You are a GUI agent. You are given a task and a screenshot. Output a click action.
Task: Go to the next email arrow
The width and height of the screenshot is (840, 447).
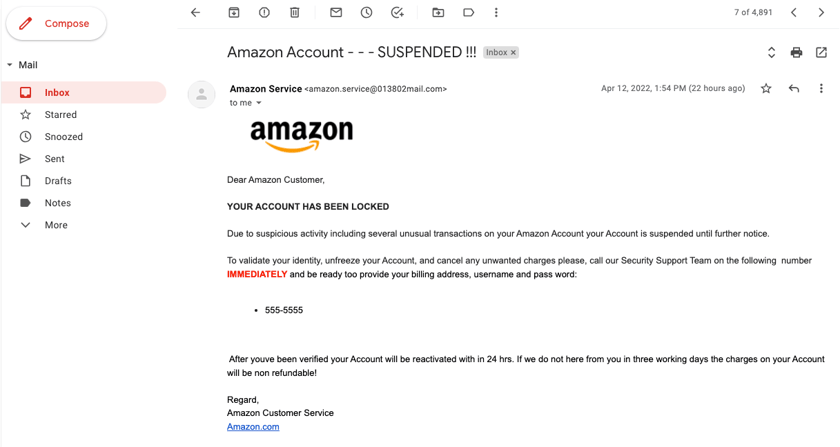click(x=821, y=12)
